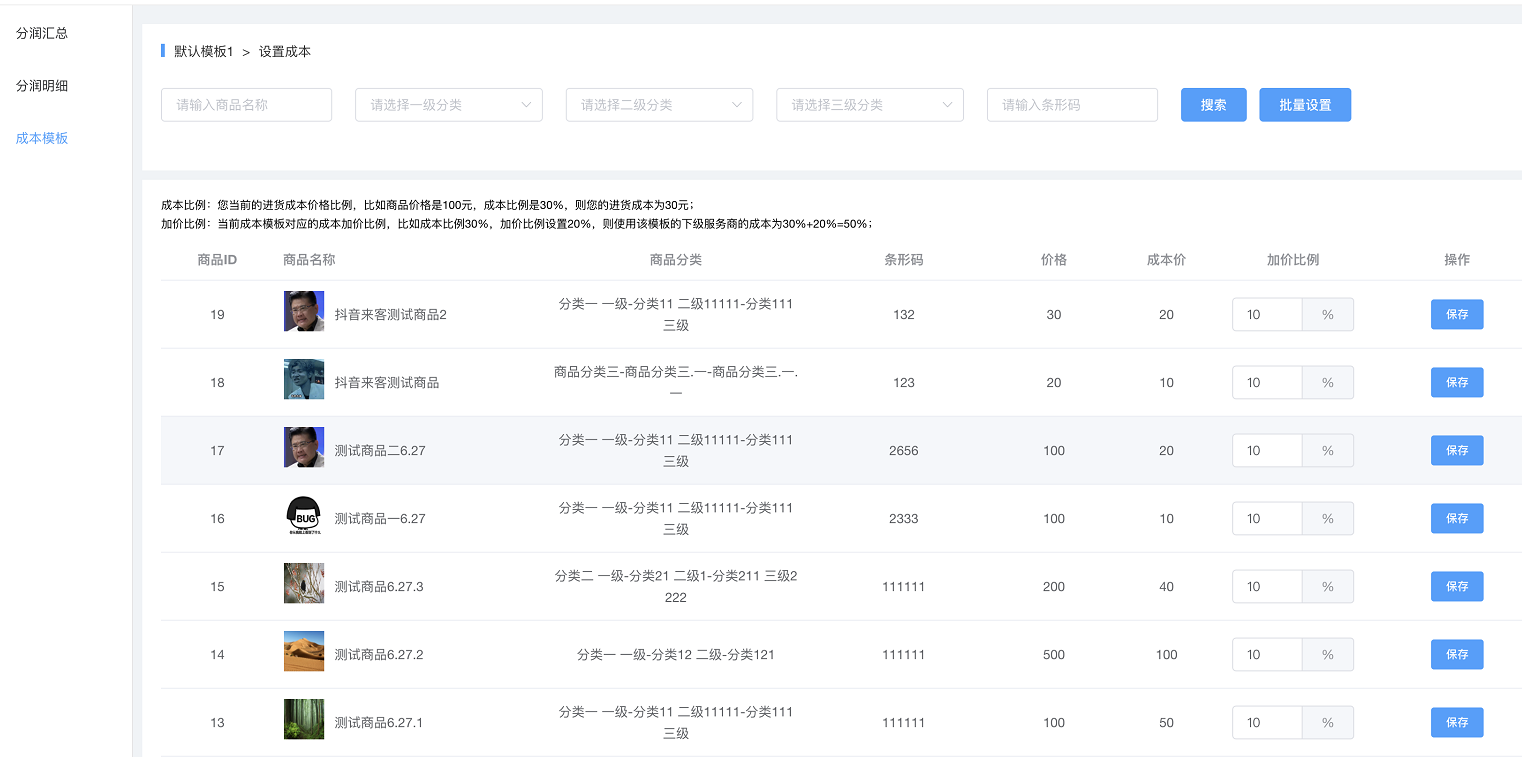Click the 请输入条形码 input field
Screen dimensions: 1522x757
[x=1071, y=105]
